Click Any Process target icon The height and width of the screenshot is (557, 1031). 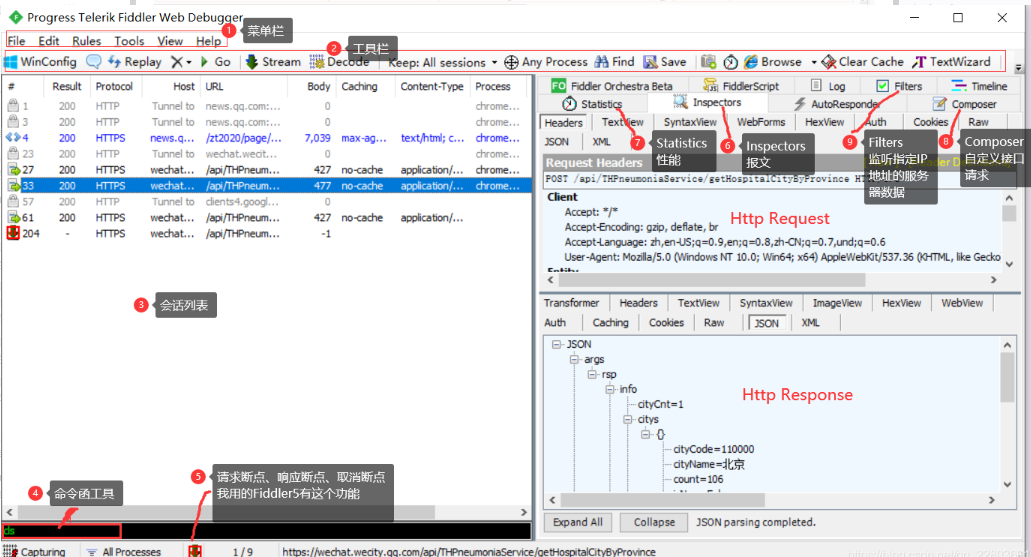[x=511, y=62]
